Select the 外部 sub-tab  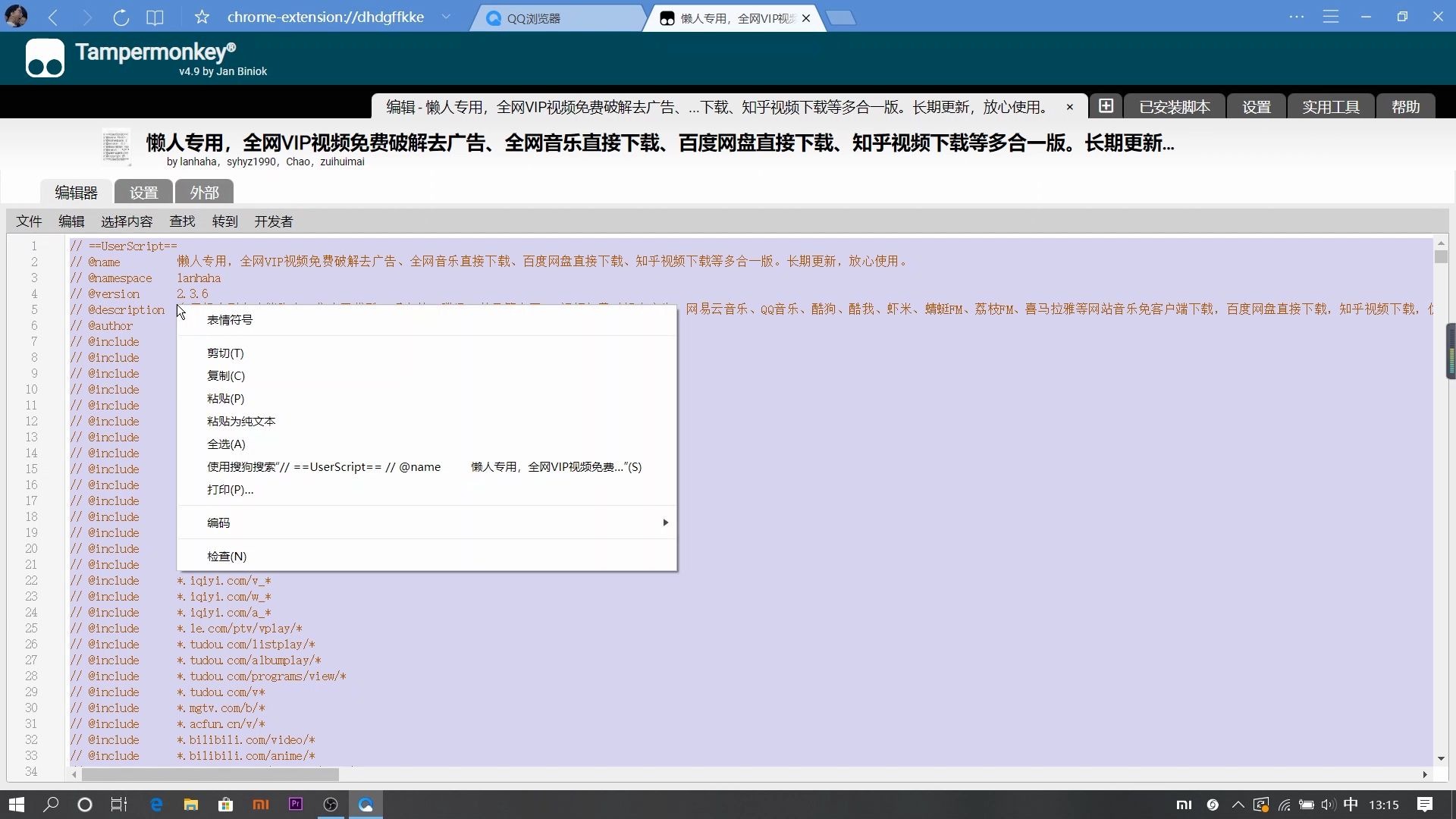pyautogui.click(x=204, y=193)
